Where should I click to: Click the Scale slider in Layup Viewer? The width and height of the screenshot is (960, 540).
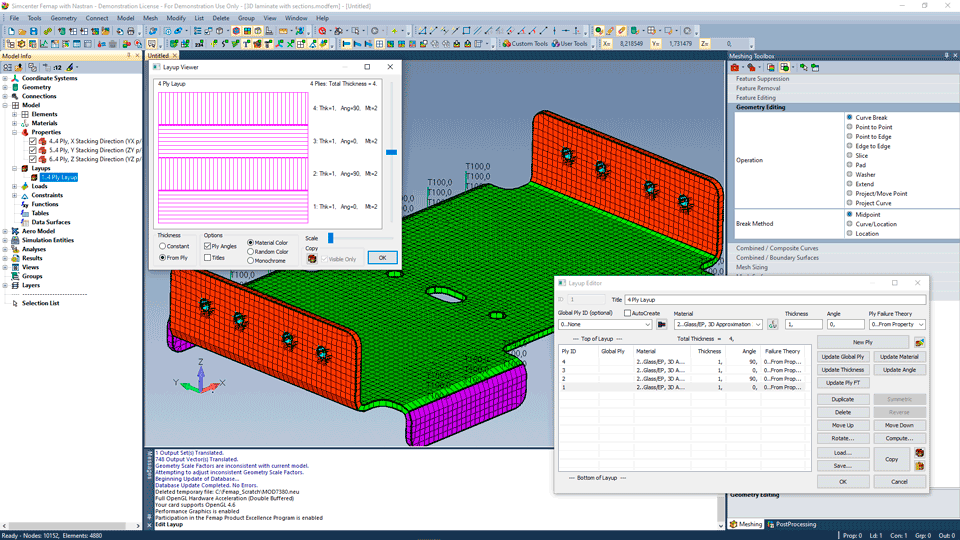331,238
